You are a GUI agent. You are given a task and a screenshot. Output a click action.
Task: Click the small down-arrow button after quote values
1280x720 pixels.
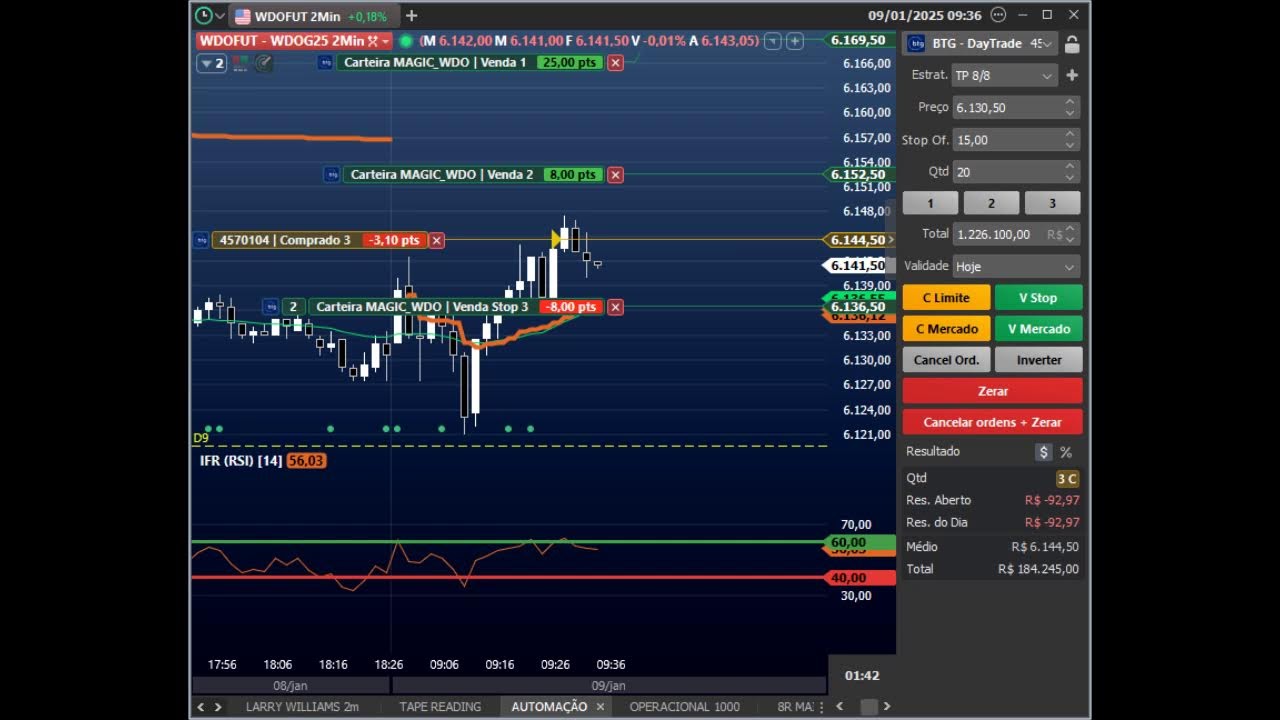(x=773, y=41)
